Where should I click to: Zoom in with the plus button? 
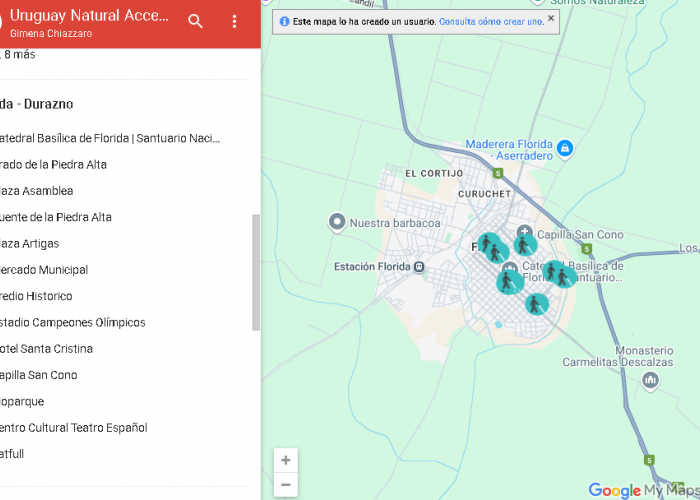coord(286,460)
